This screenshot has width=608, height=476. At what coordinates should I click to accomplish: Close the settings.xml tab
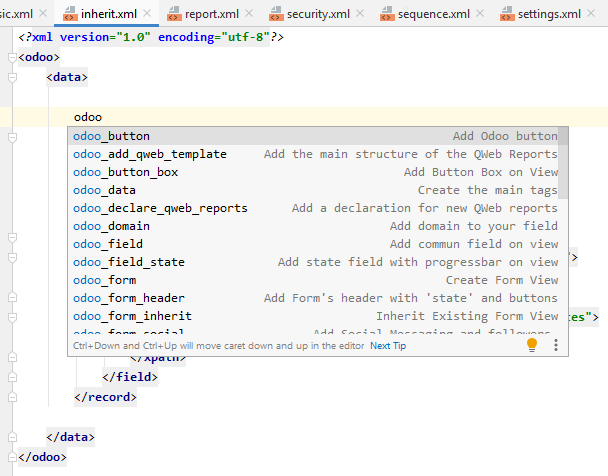click(x=591, y=14)
